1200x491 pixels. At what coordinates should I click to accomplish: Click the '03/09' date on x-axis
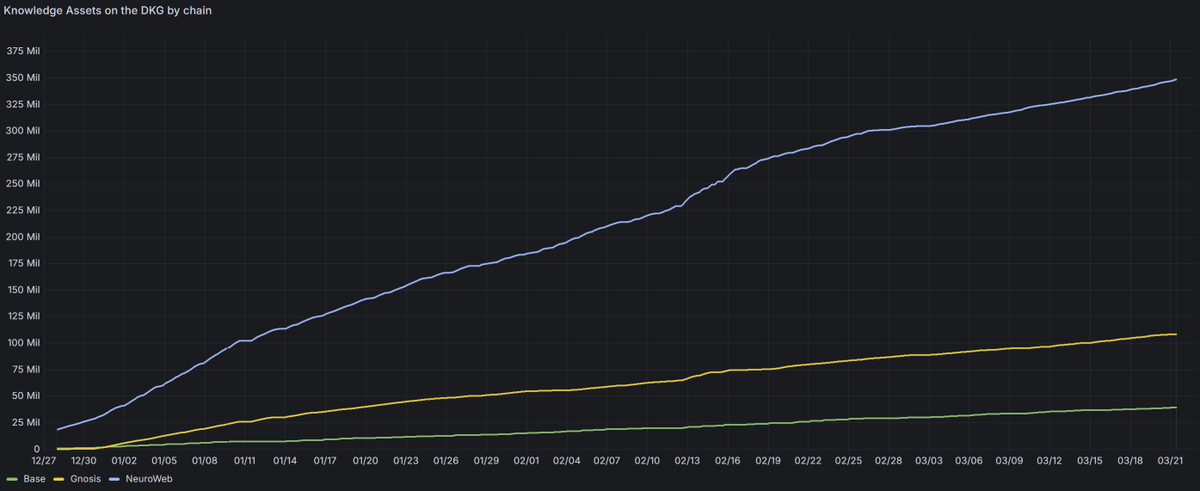1010,461
